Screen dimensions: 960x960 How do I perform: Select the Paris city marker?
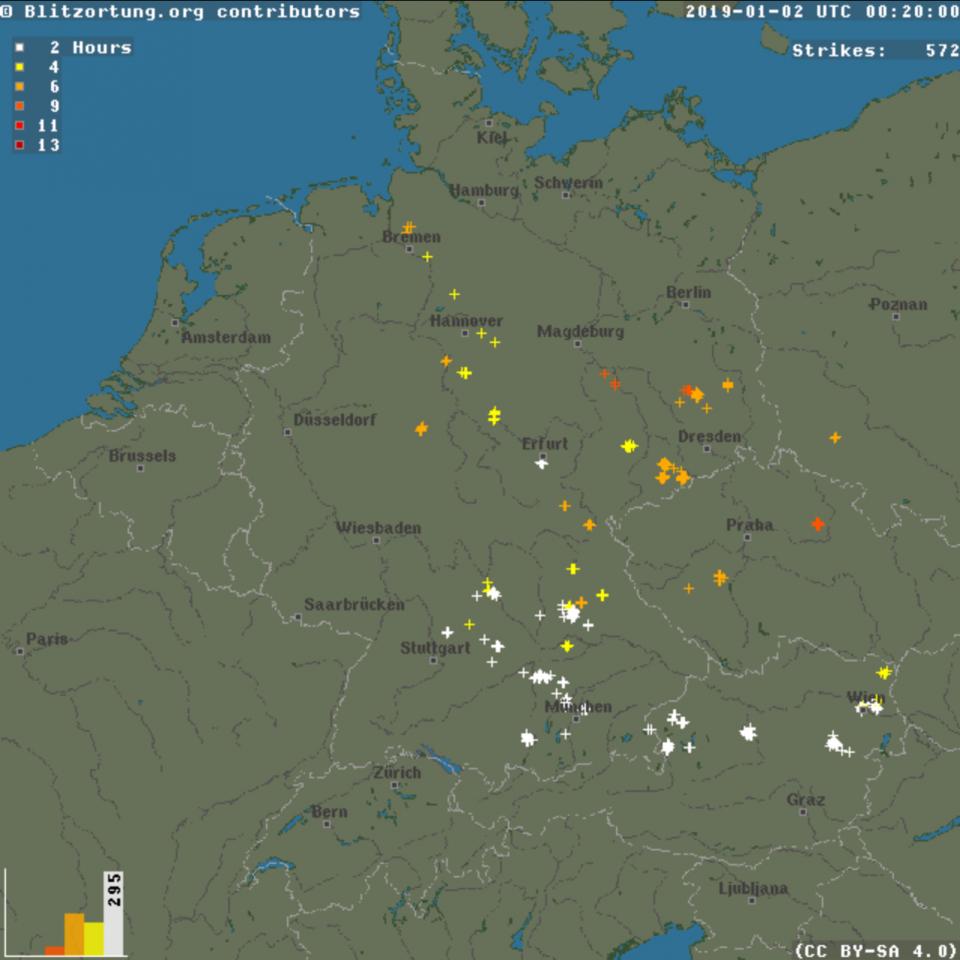pos(20,651)
